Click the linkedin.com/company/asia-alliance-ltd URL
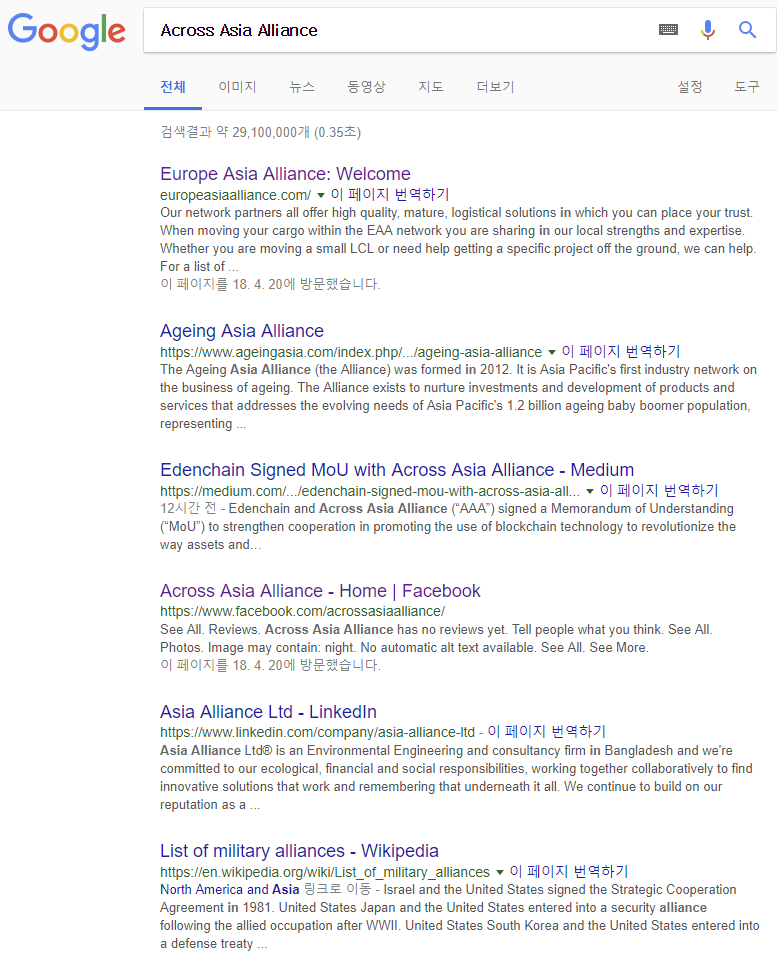777x968 pixels. click(317, 732)
